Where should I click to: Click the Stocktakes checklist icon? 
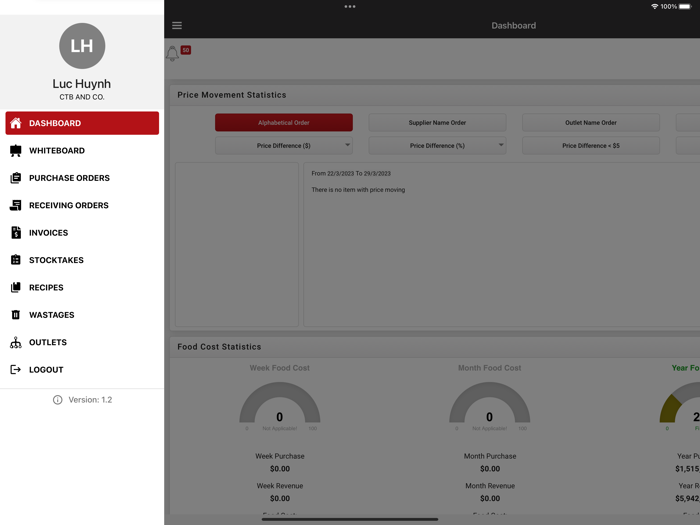click(16, 260)
